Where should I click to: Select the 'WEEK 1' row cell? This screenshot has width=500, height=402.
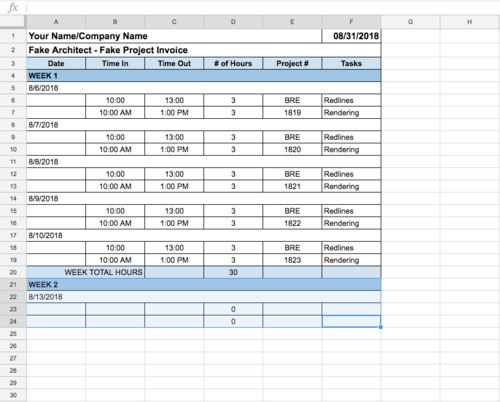pos(204,76)
